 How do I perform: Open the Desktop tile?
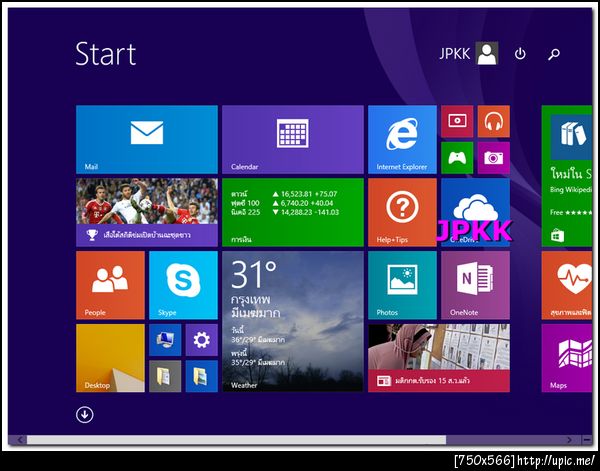[110, 358]
